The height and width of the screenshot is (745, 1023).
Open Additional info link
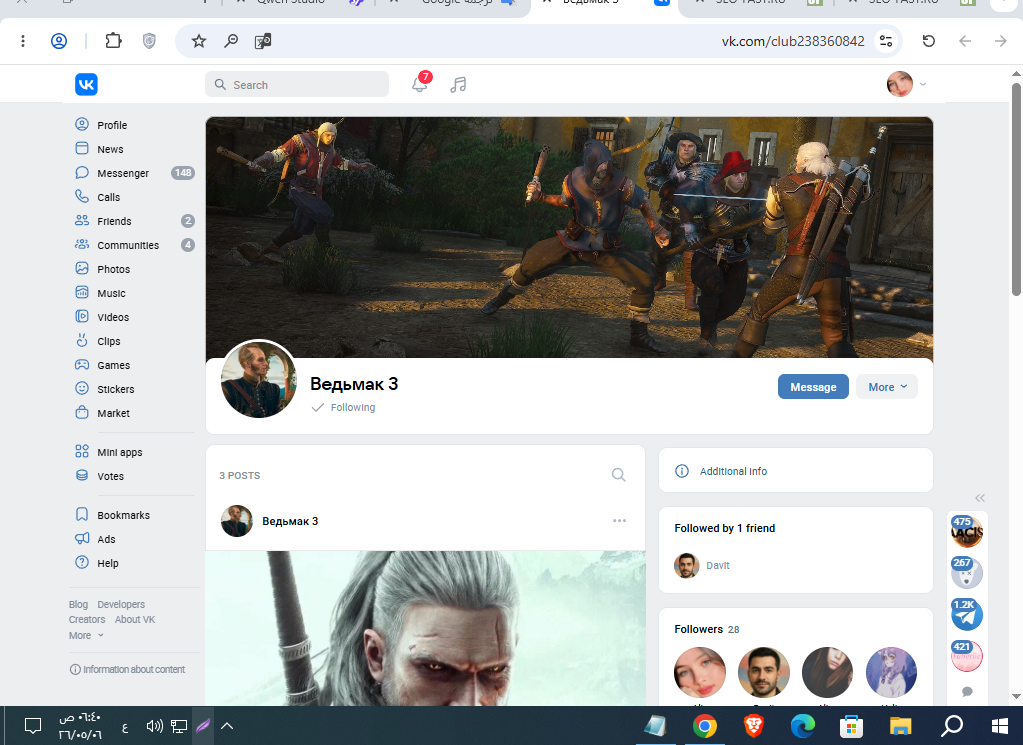click(x=733, y=471)
